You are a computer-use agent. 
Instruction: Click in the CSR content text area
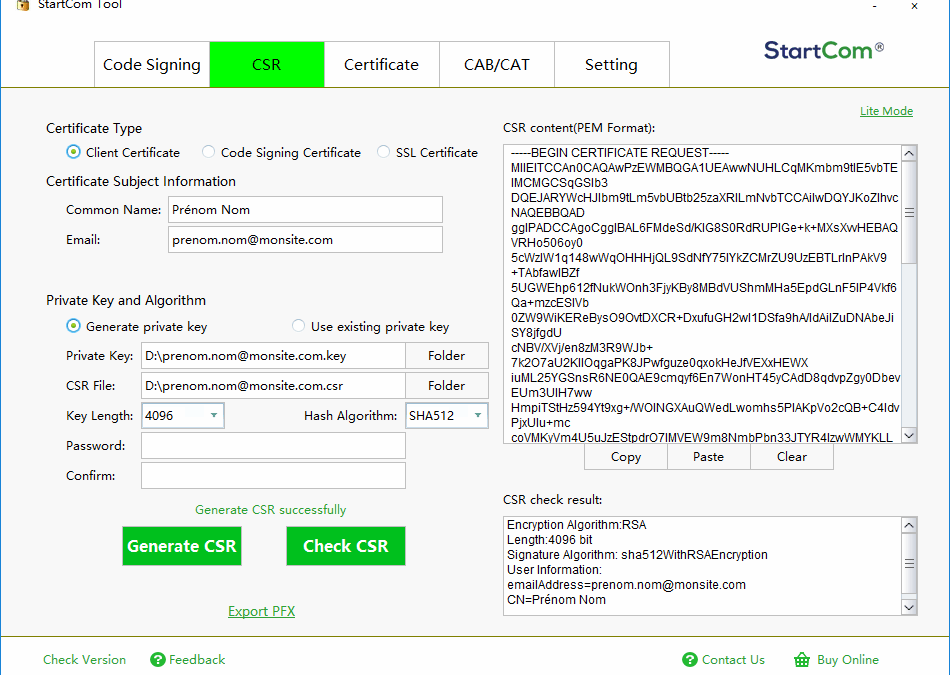click(702, 294)
